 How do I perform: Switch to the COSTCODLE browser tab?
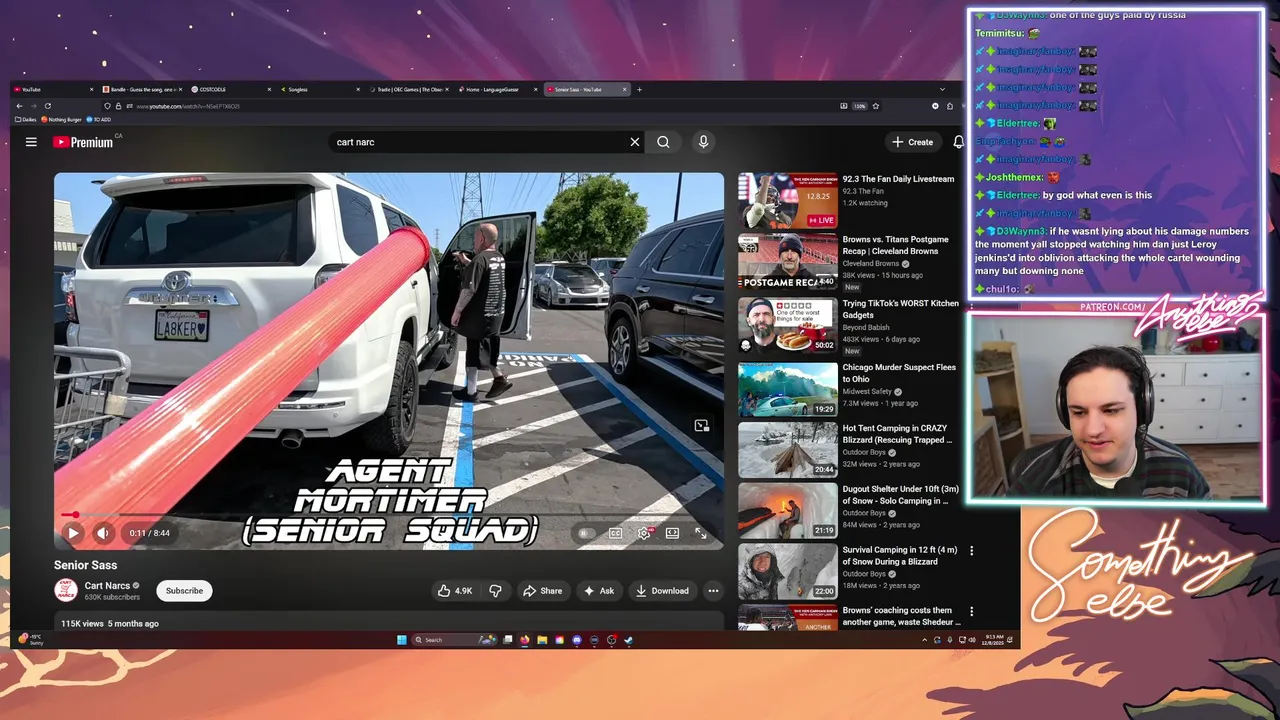click(230, 89)
